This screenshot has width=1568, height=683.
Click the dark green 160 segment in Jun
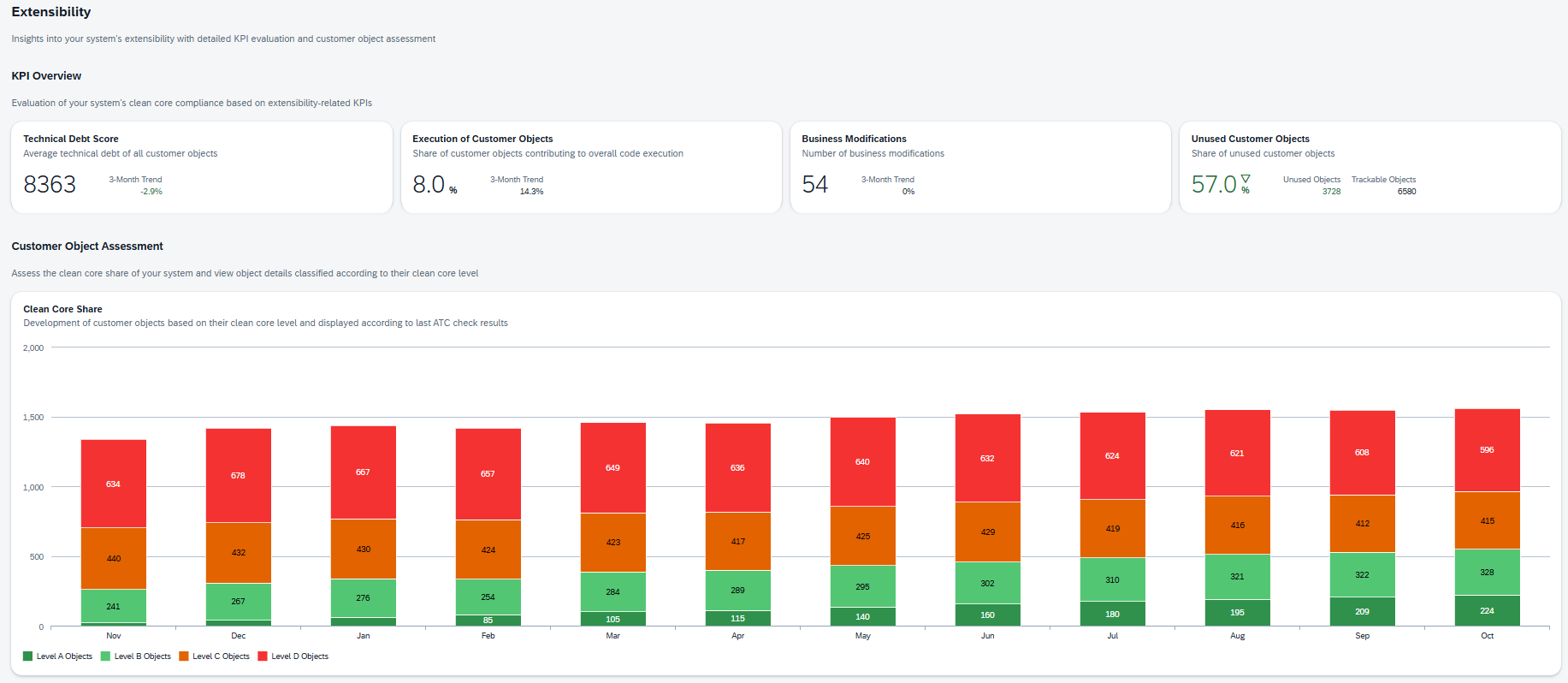point(987,615)
